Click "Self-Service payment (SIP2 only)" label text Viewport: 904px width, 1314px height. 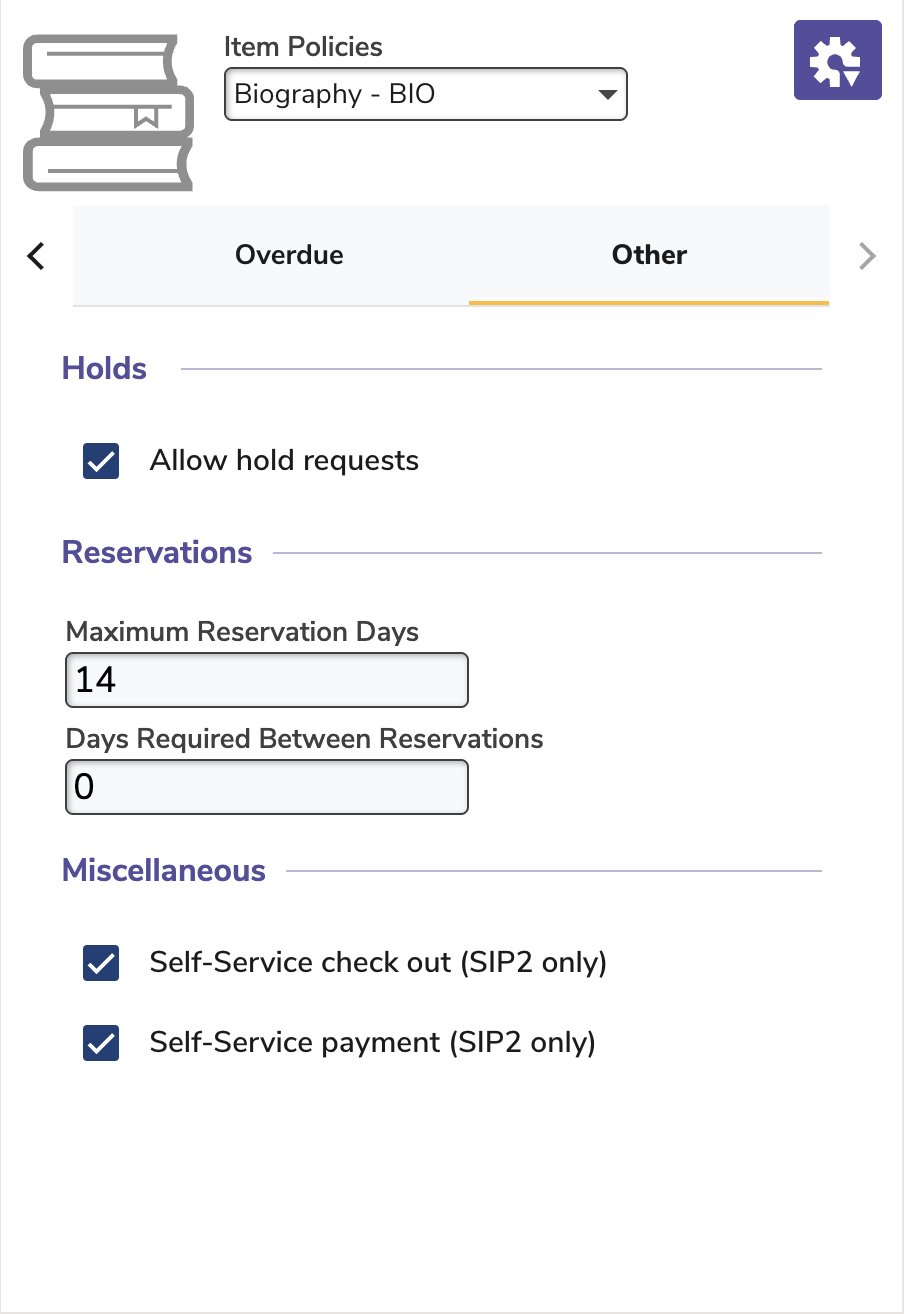[x=372, y=1043]
